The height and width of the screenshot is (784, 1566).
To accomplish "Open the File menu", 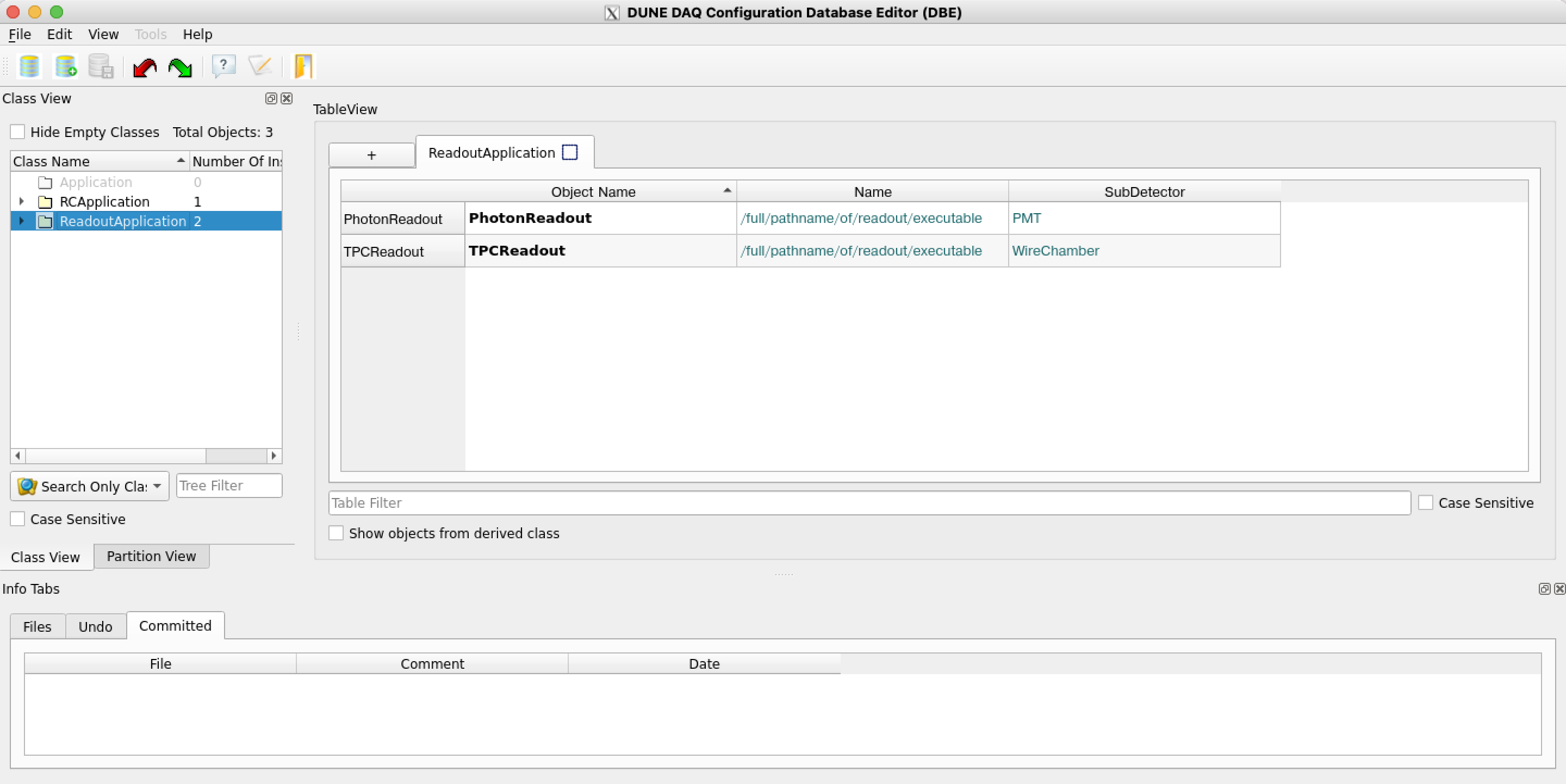I will [20, 34].
